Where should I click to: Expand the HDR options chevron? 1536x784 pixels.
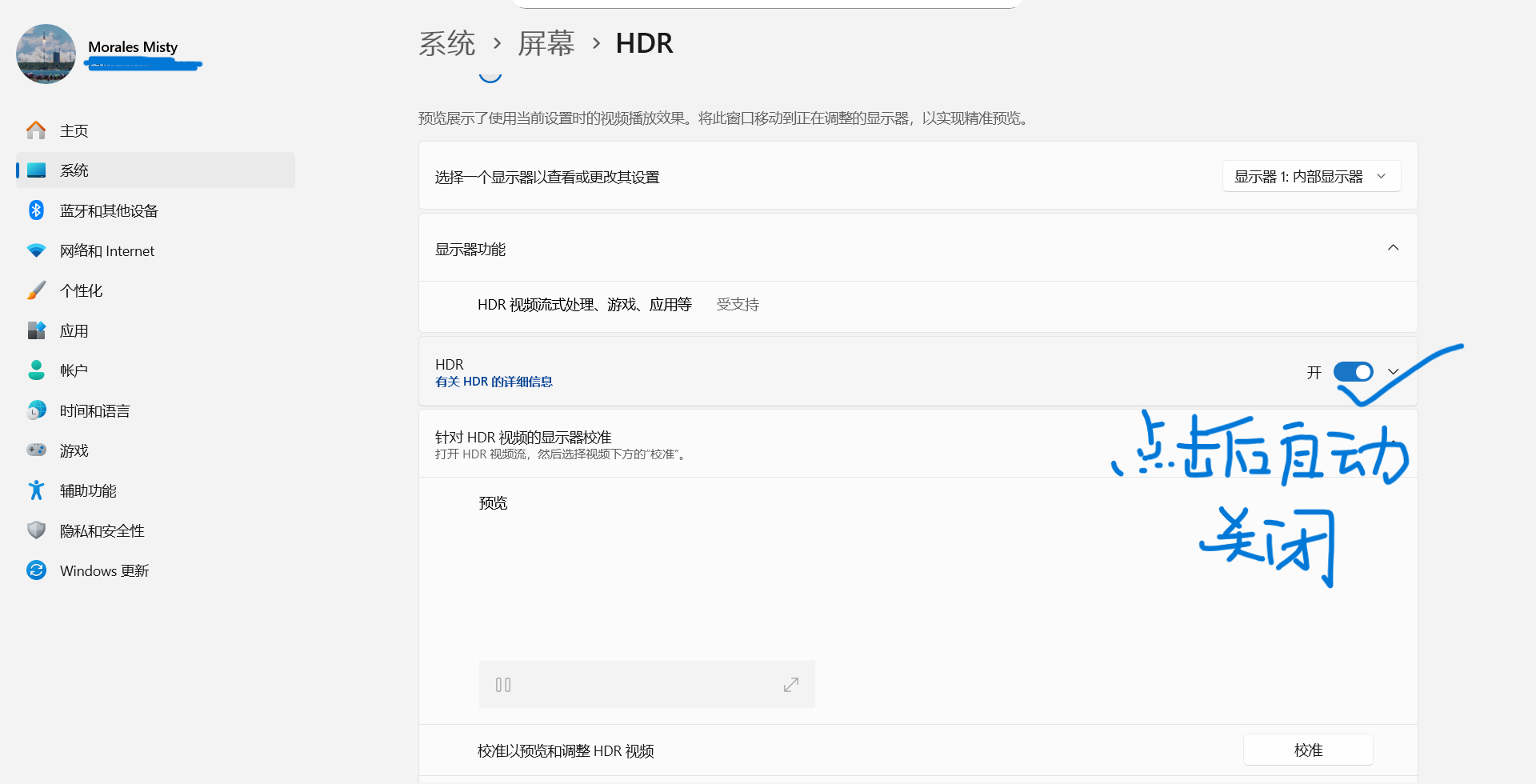point(1393,372)
